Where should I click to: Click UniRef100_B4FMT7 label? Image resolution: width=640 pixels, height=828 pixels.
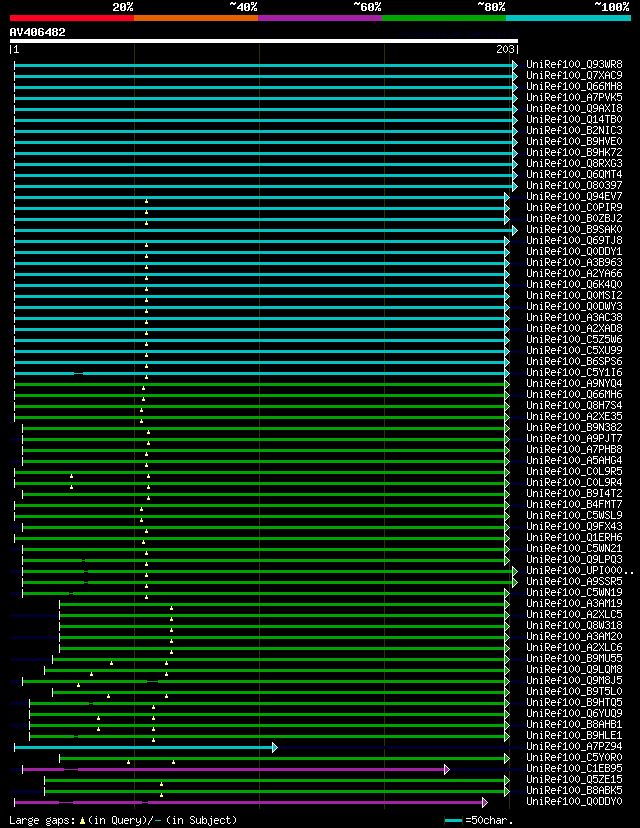574,505
